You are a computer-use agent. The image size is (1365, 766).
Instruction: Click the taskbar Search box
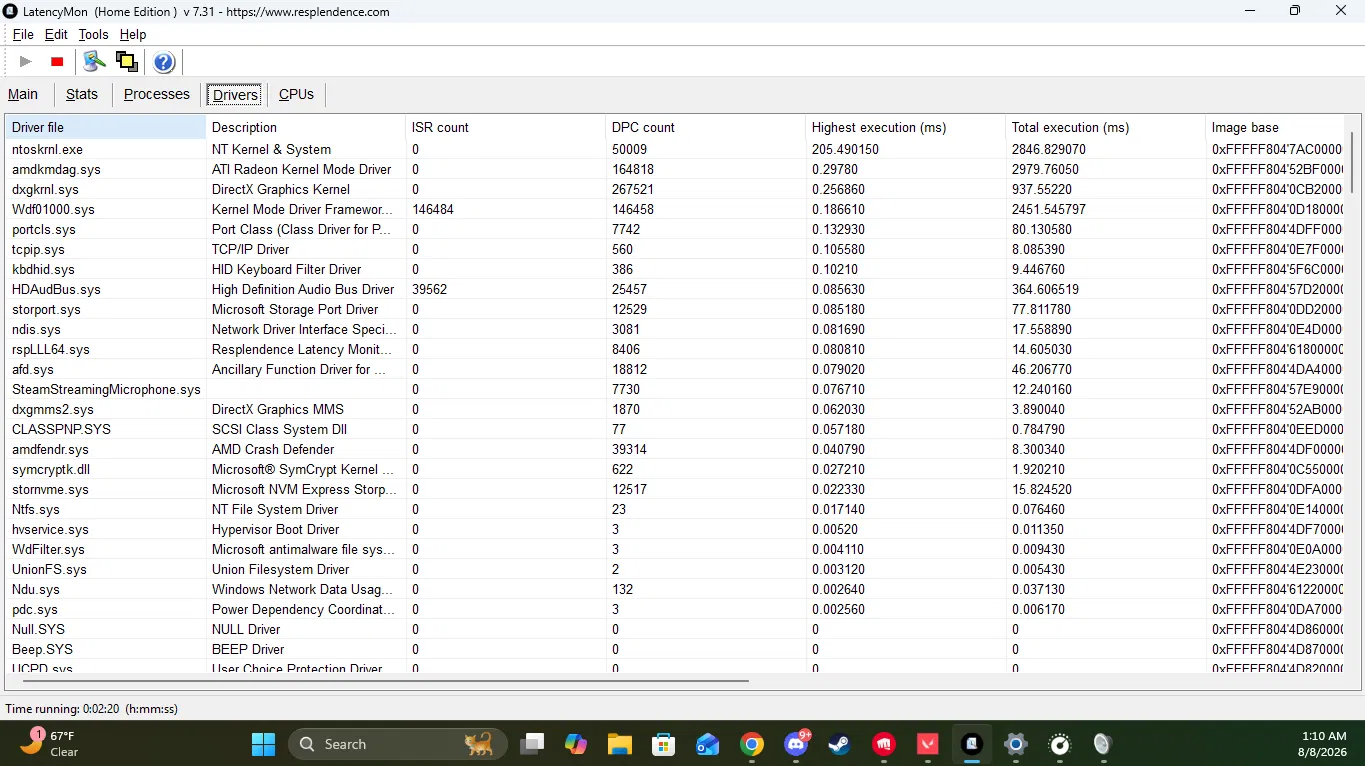[x=398, y=744]
